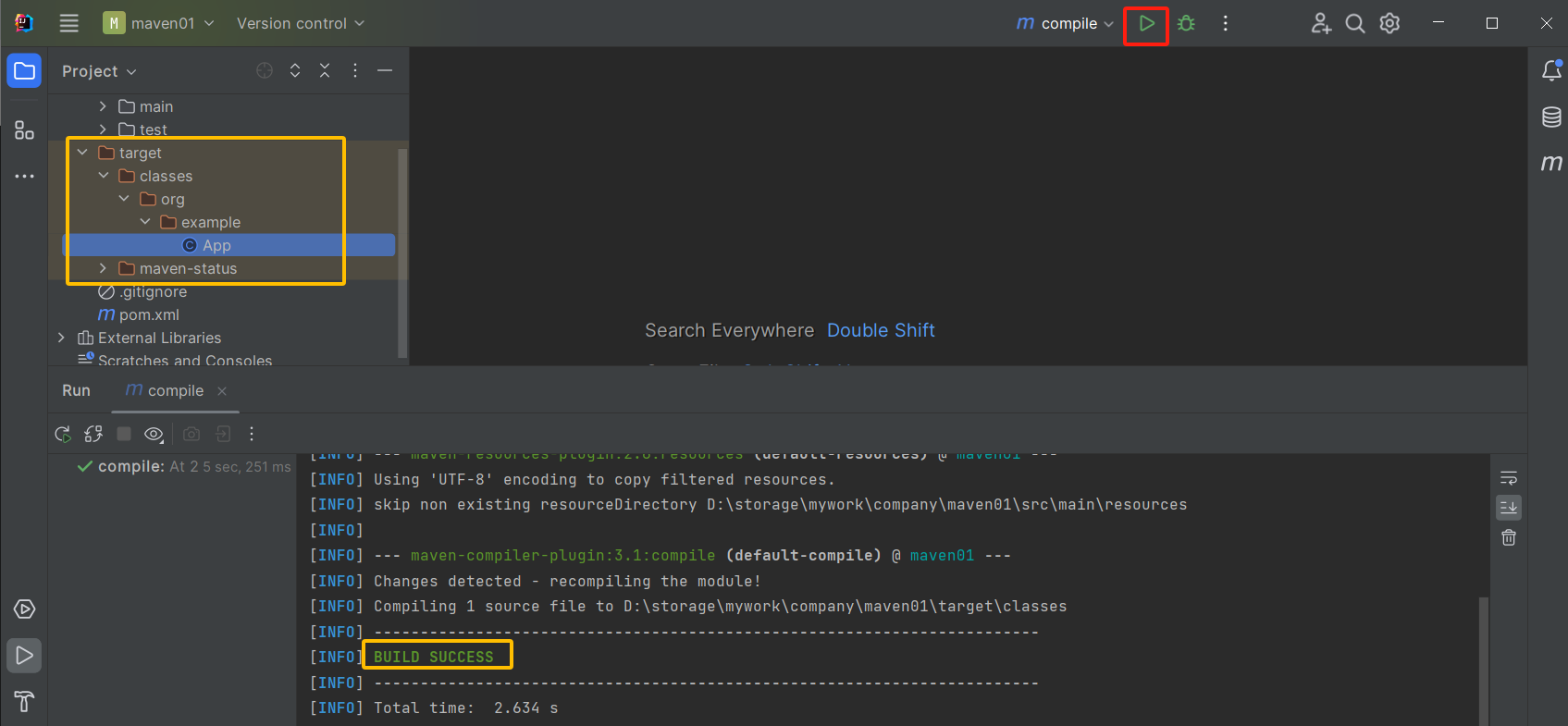
Task: Select Scratches and Consoles node
Action: pos(175,360)
